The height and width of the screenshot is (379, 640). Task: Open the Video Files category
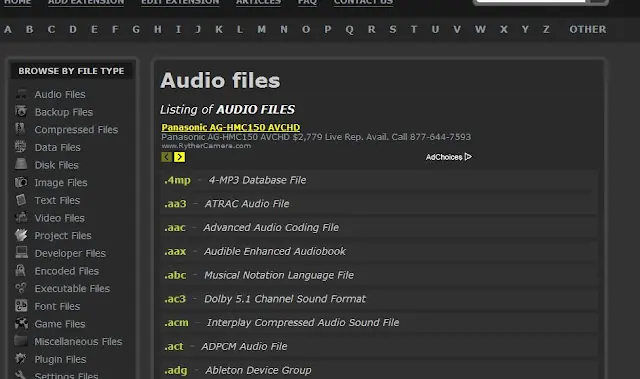click(x=60, y=218)
